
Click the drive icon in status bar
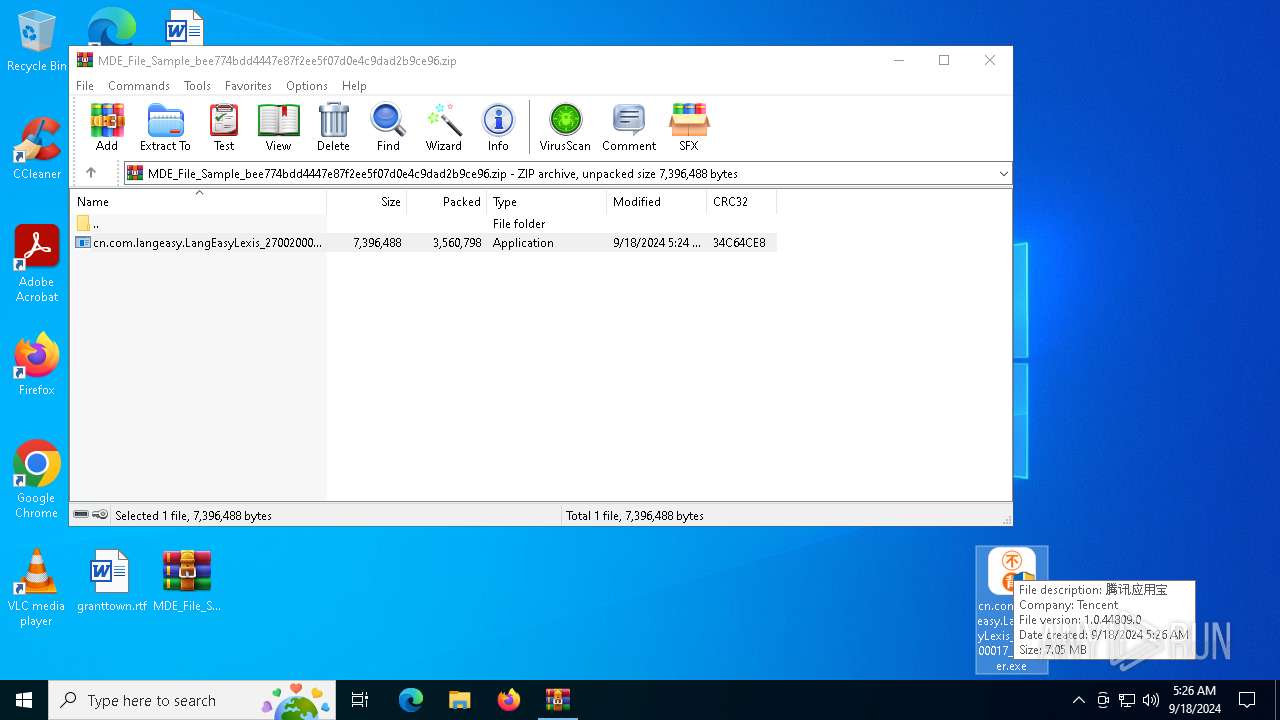[x=81, y=515]
